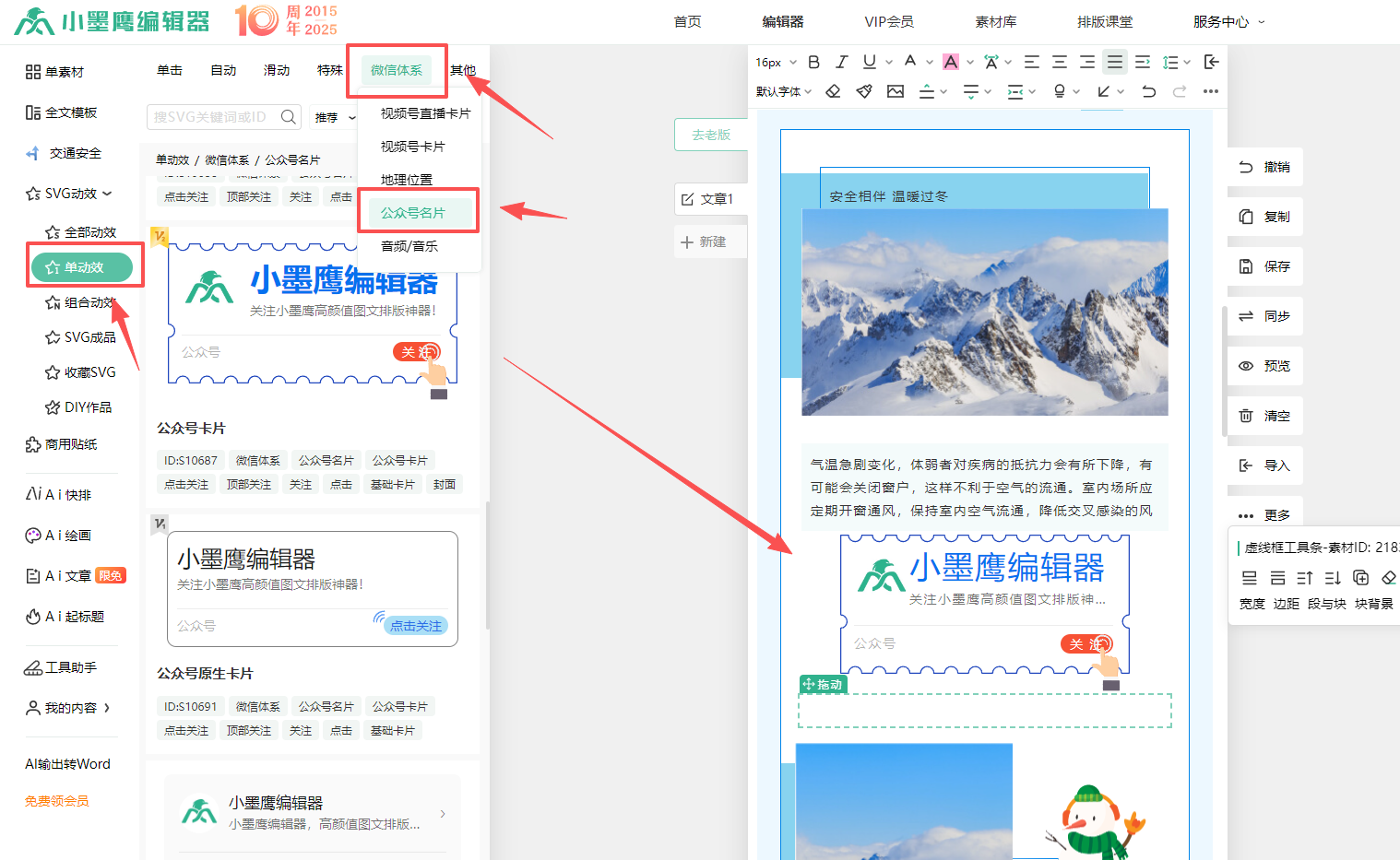Apply justify text alignment

[x=1115, y=62]
